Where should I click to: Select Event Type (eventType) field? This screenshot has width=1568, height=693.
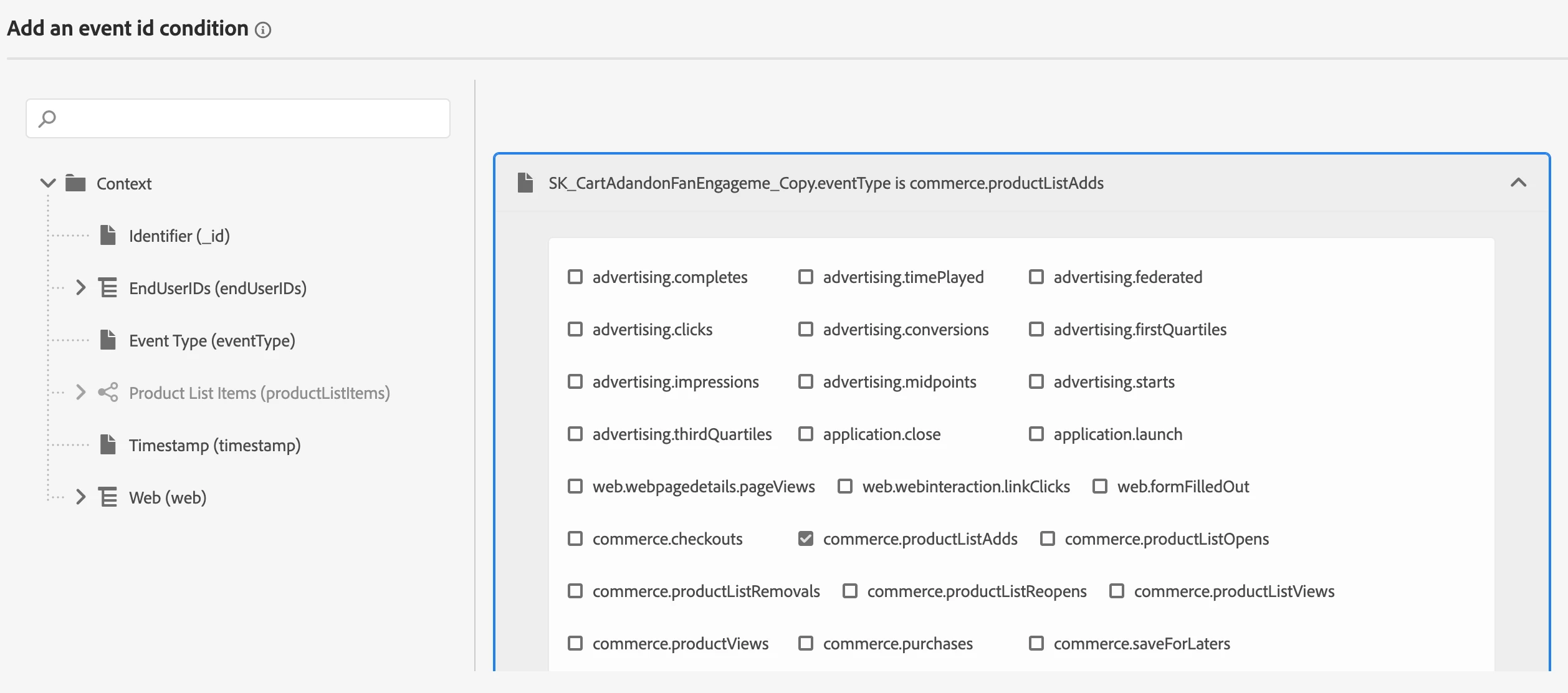click(x=212, y=341)
